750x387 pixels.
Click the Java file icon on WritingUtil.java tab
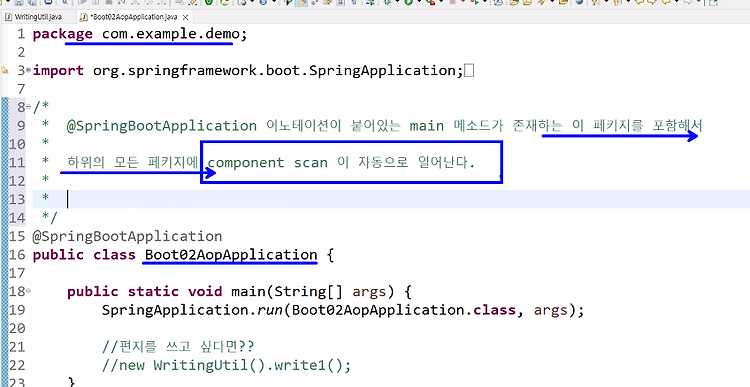coord(8,17)
